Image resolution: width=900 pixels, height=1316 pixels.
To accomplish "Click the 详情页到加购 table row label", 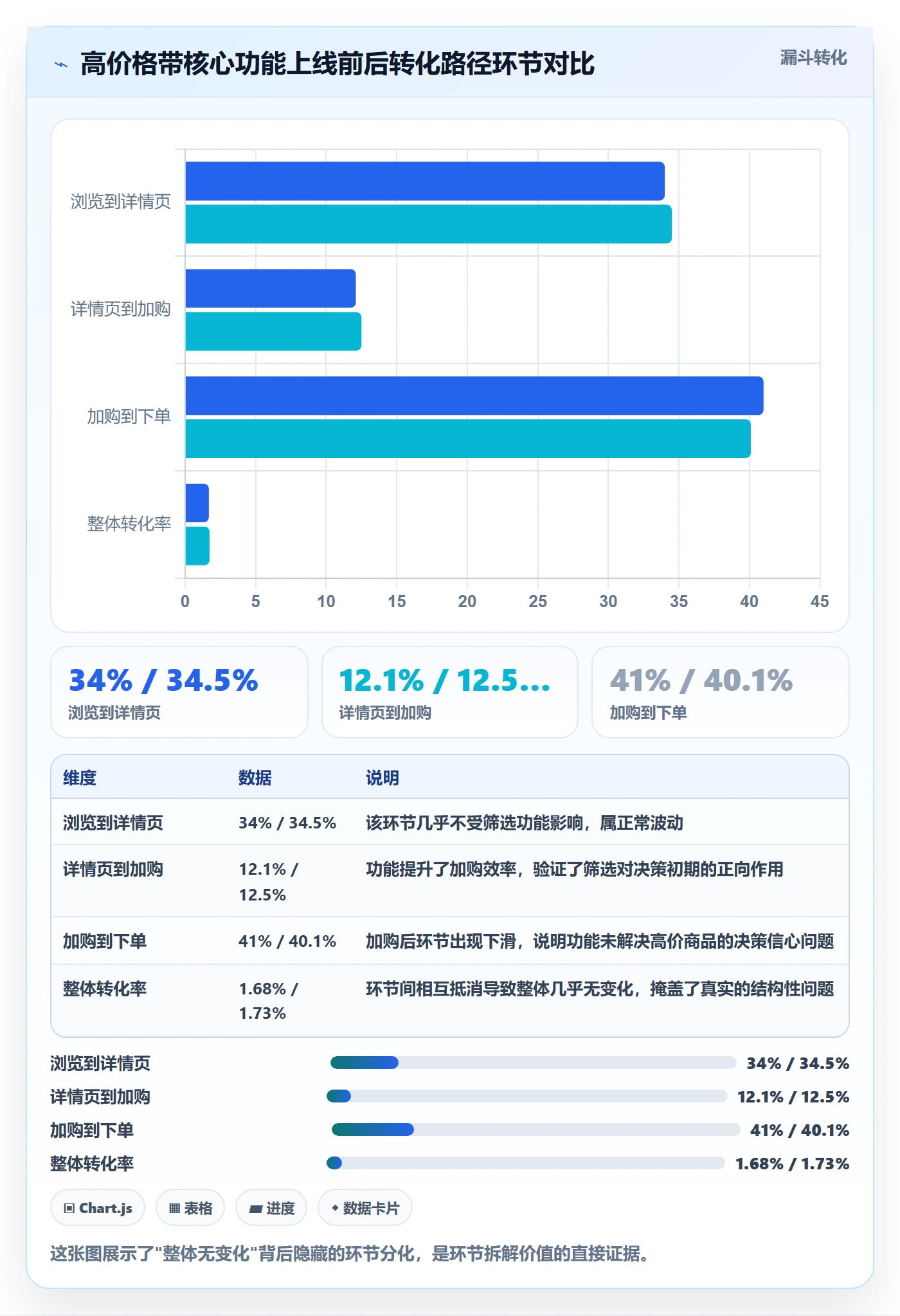I will click(x=113, y=870).
